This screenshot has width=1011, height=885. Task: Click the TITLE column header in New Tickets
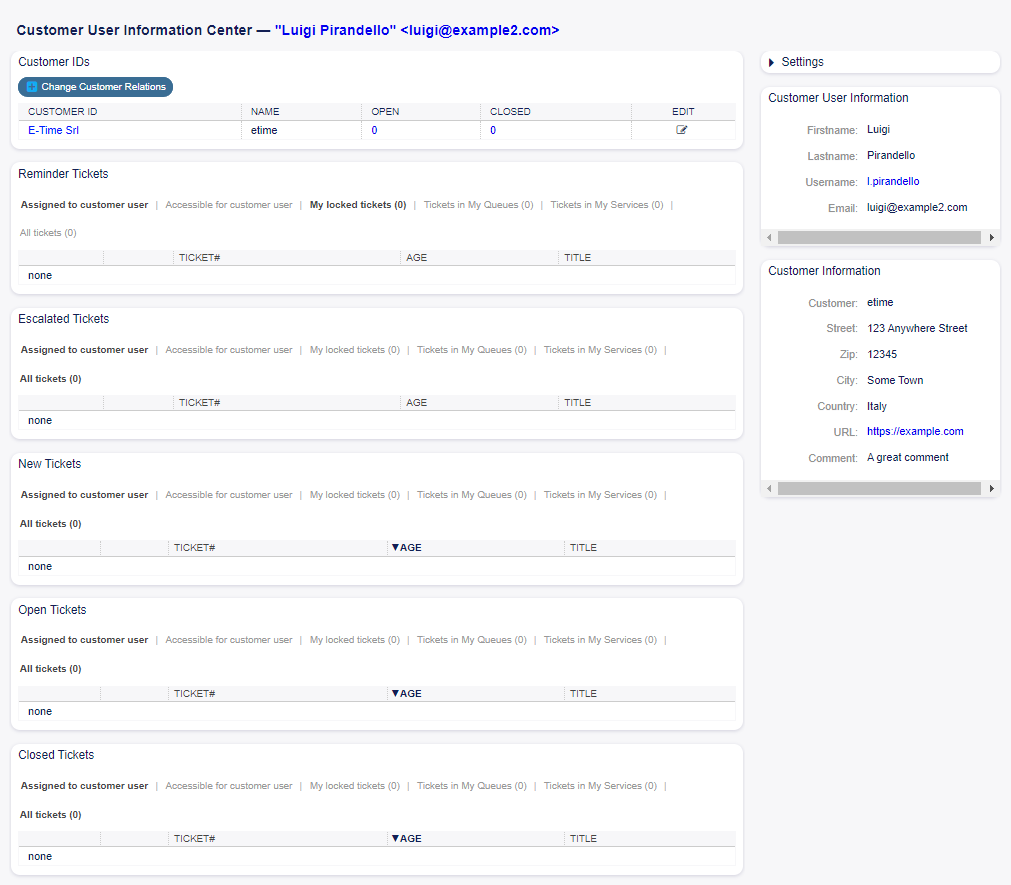coord(583,547)
